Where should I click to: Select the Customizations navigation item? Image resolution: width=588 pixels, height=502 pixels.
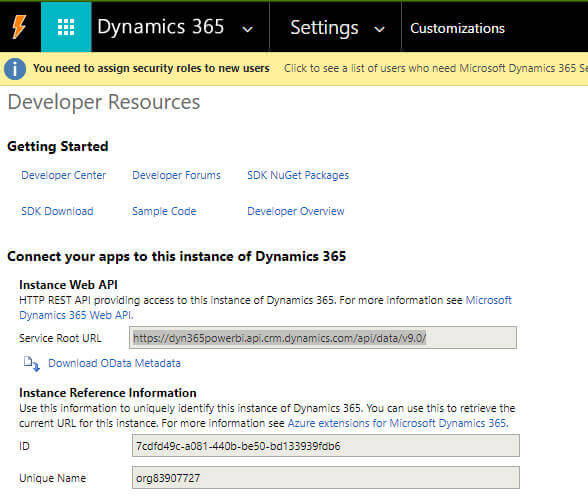[x=457, y=28]
